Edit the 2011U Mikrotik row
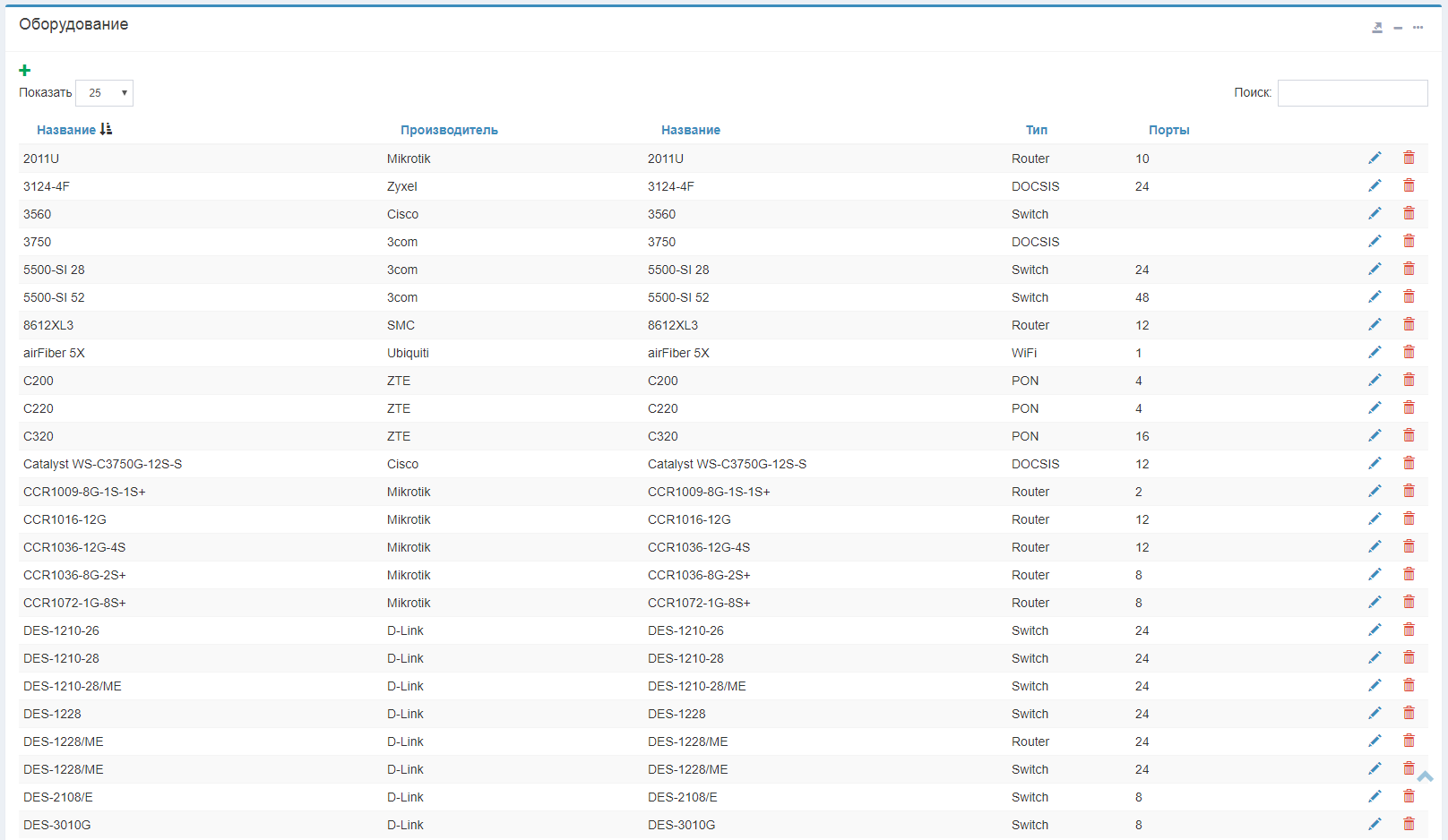This screenshot has width=1448, height=840. [1375, 158]
